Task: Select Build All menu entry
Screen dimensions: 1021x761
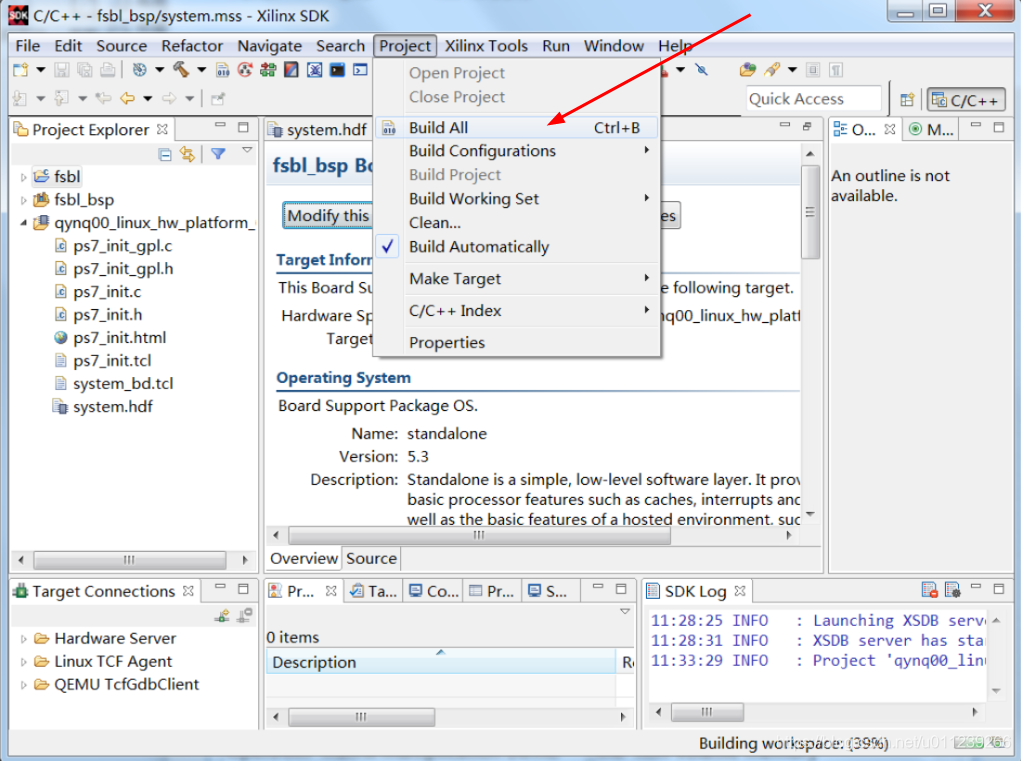Action: click(517, 128)
